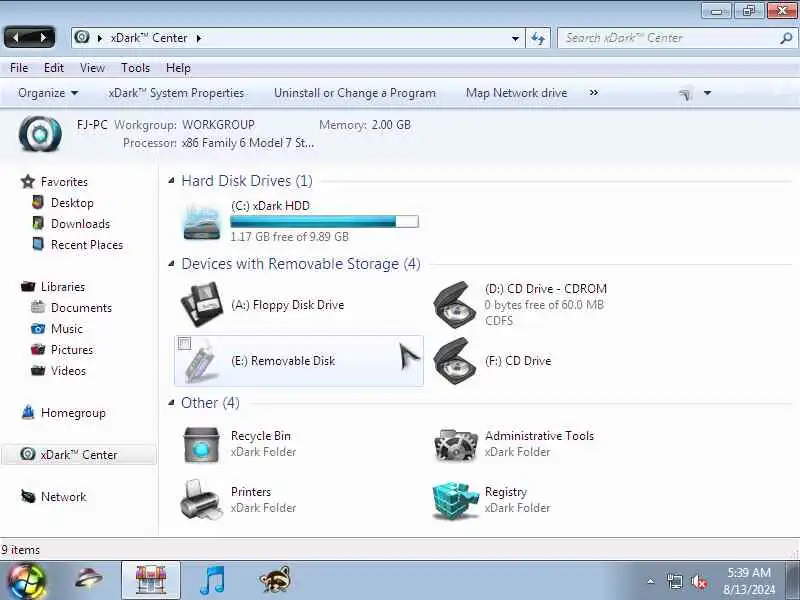
Task: Open the Administrative Tools gear icon
Action: [x=455, y=444]
